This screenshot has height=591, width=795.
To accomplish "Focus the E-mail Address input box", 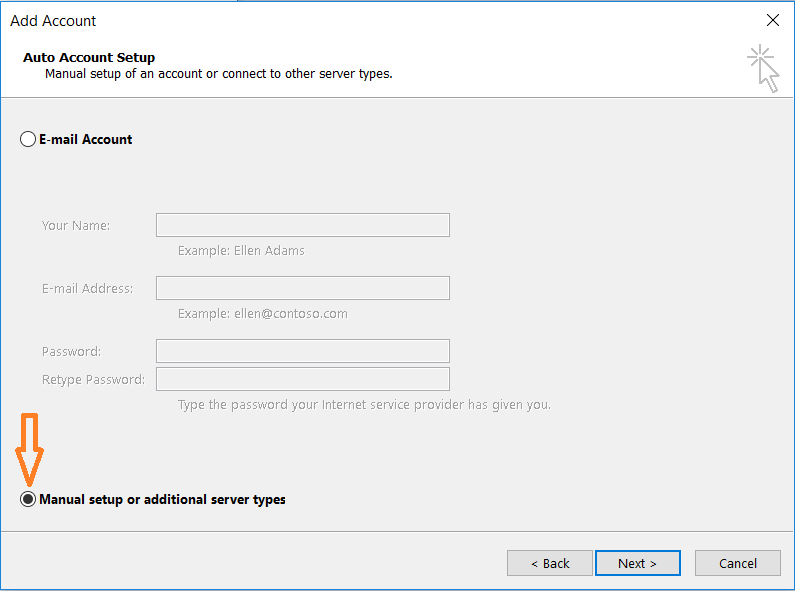I will point(303,288).
